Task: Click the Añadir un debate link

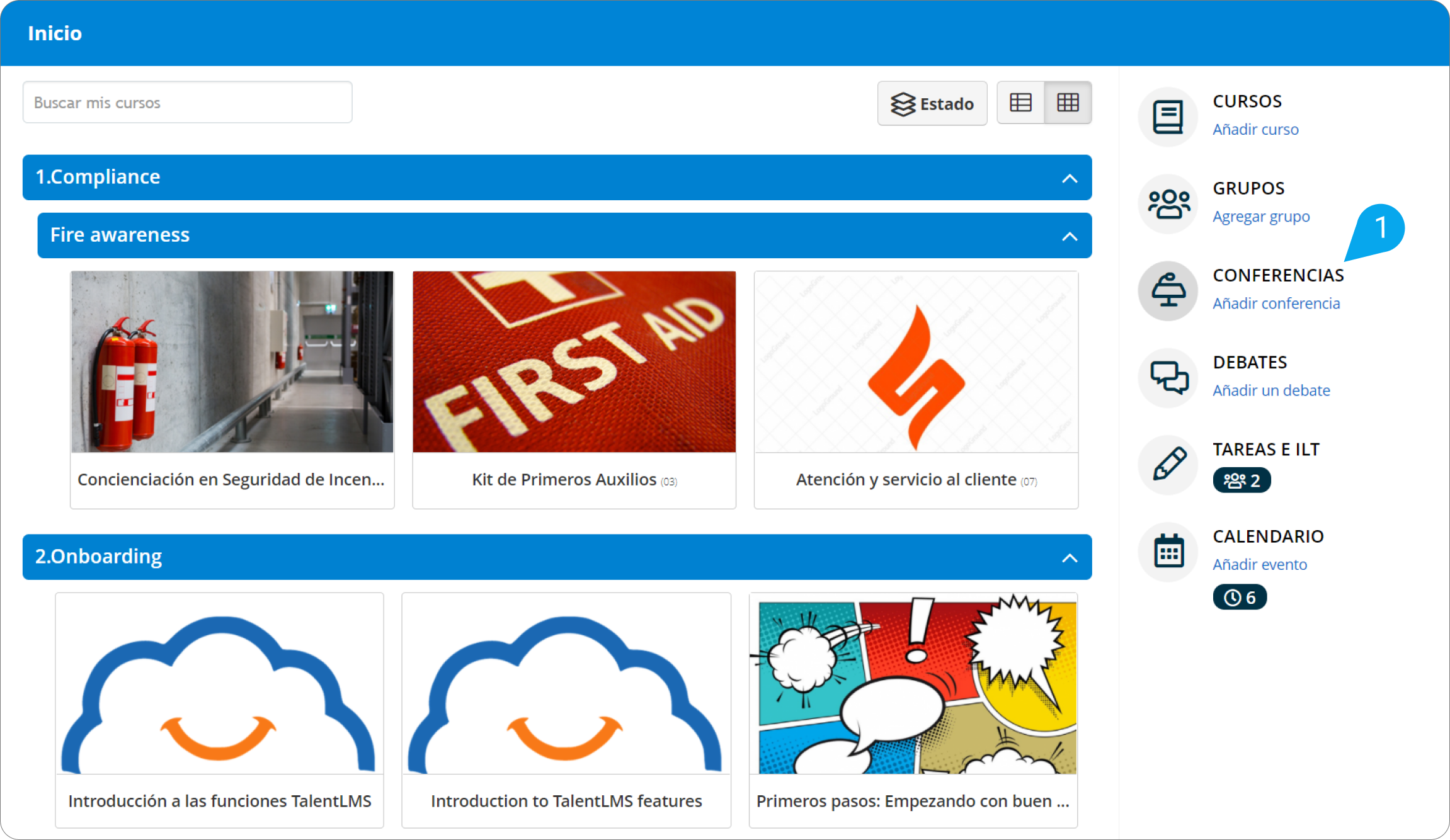Action: pyautogui.click(x=1271, y=390)
